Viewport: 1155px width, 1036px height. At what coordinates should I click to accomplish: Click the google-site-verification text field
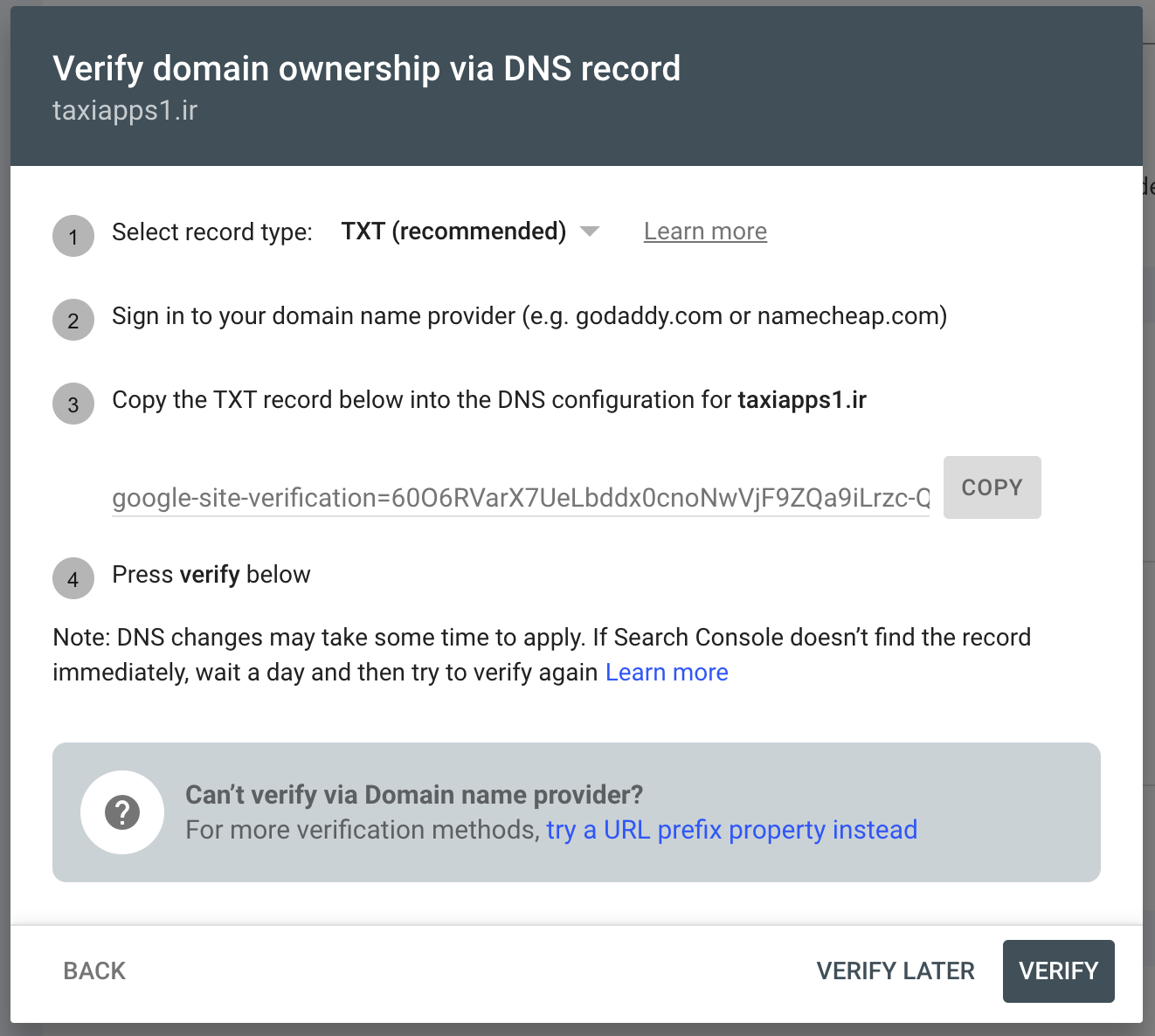(521, 497)
